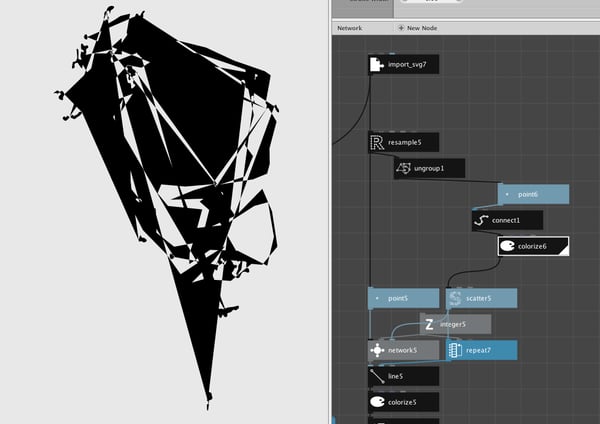Select the network5 node
This screenshot has width=600, height=424.
pos(404,350)
